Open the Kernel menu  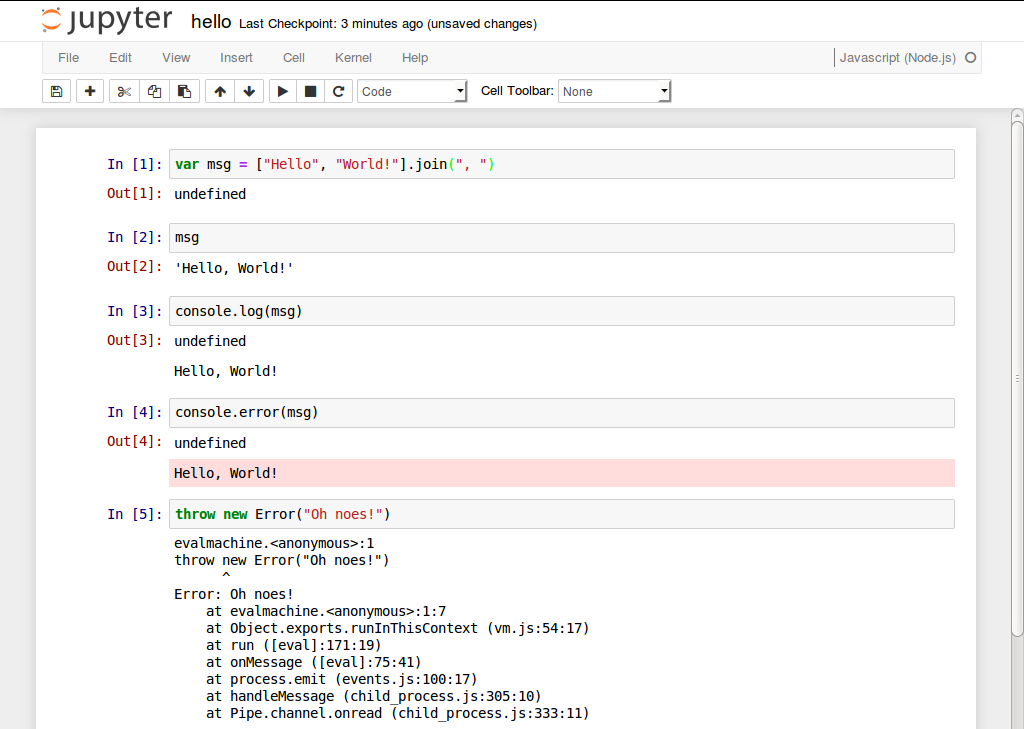tap(353, 58)
